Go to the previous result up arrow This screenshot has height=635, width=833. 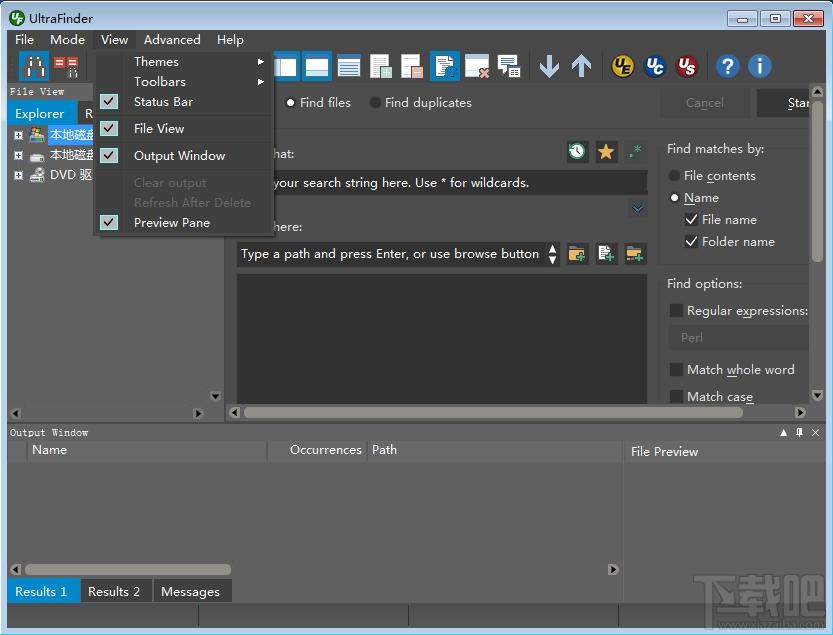pos(581,66)
